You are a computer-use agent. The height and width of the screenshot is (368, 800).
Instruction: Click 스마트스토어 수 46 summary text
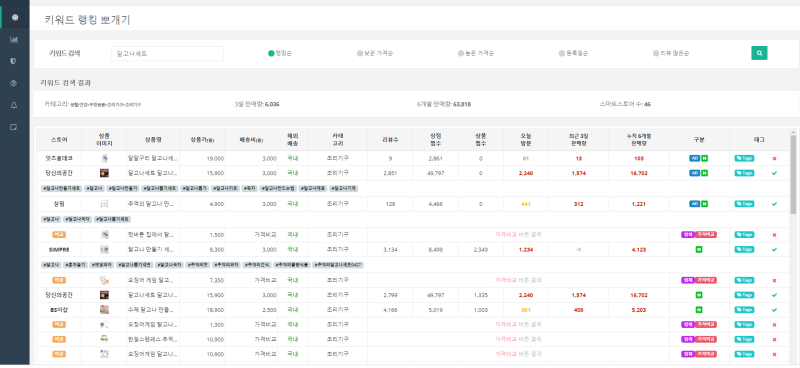point(625,104)
